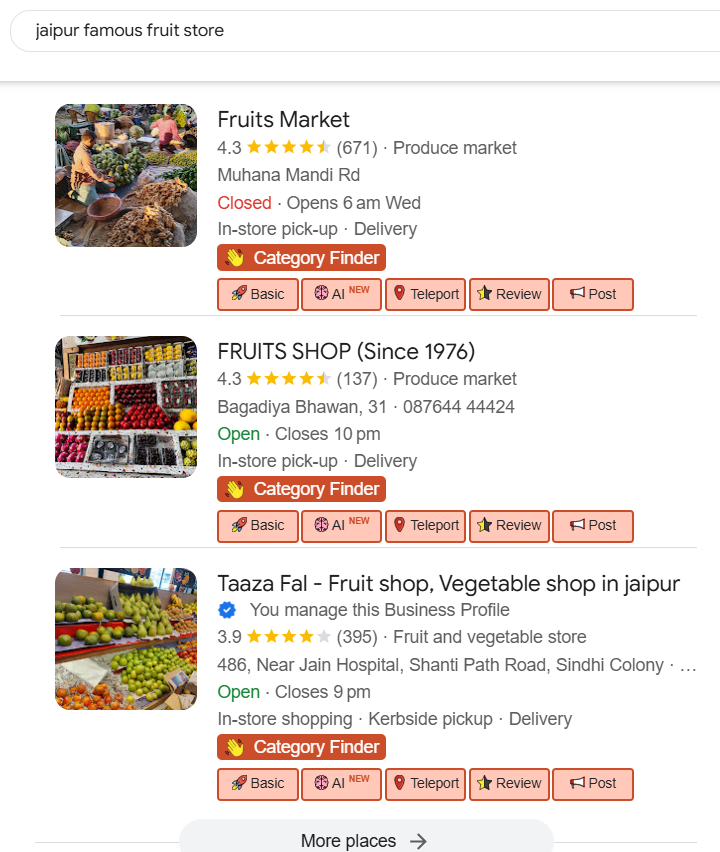Viewport: 720px width, 852px height.
Task: Click the arrow icon next to More places
Action: point(419,841)
